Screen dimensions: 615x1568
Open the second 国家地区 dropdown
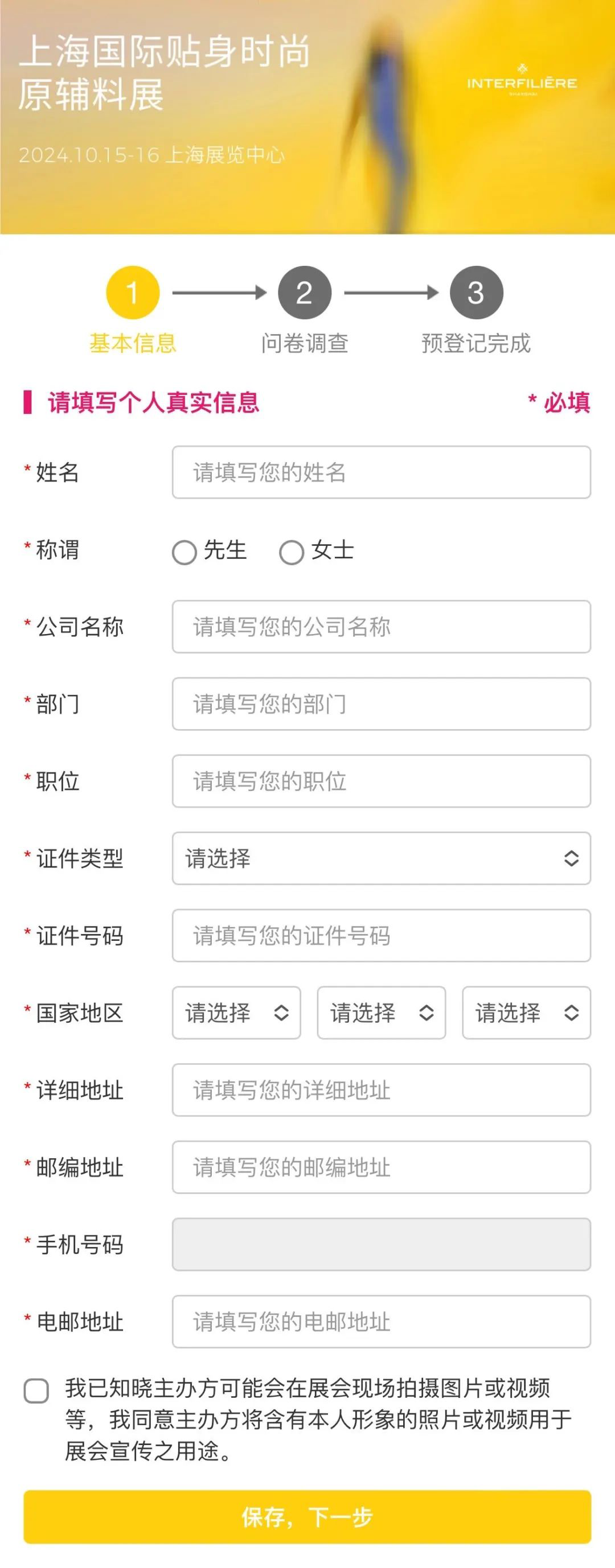(380, 1013)
